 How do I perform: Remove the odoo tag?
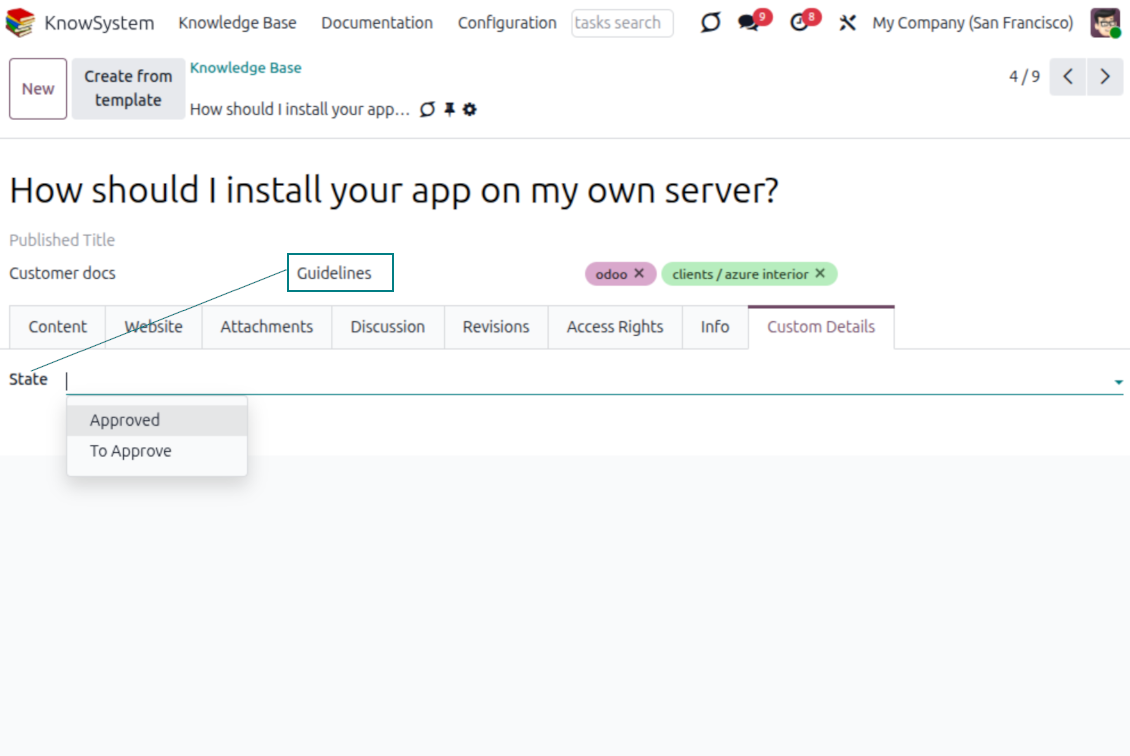(x=639, y=273)
